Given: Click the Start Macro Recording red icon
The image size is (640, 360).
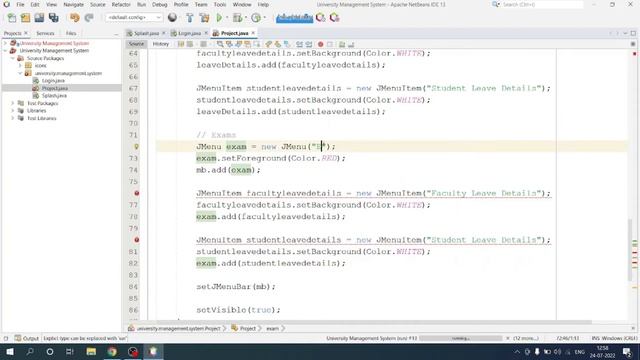Looking at the screenshot, I should click(320, 44).
